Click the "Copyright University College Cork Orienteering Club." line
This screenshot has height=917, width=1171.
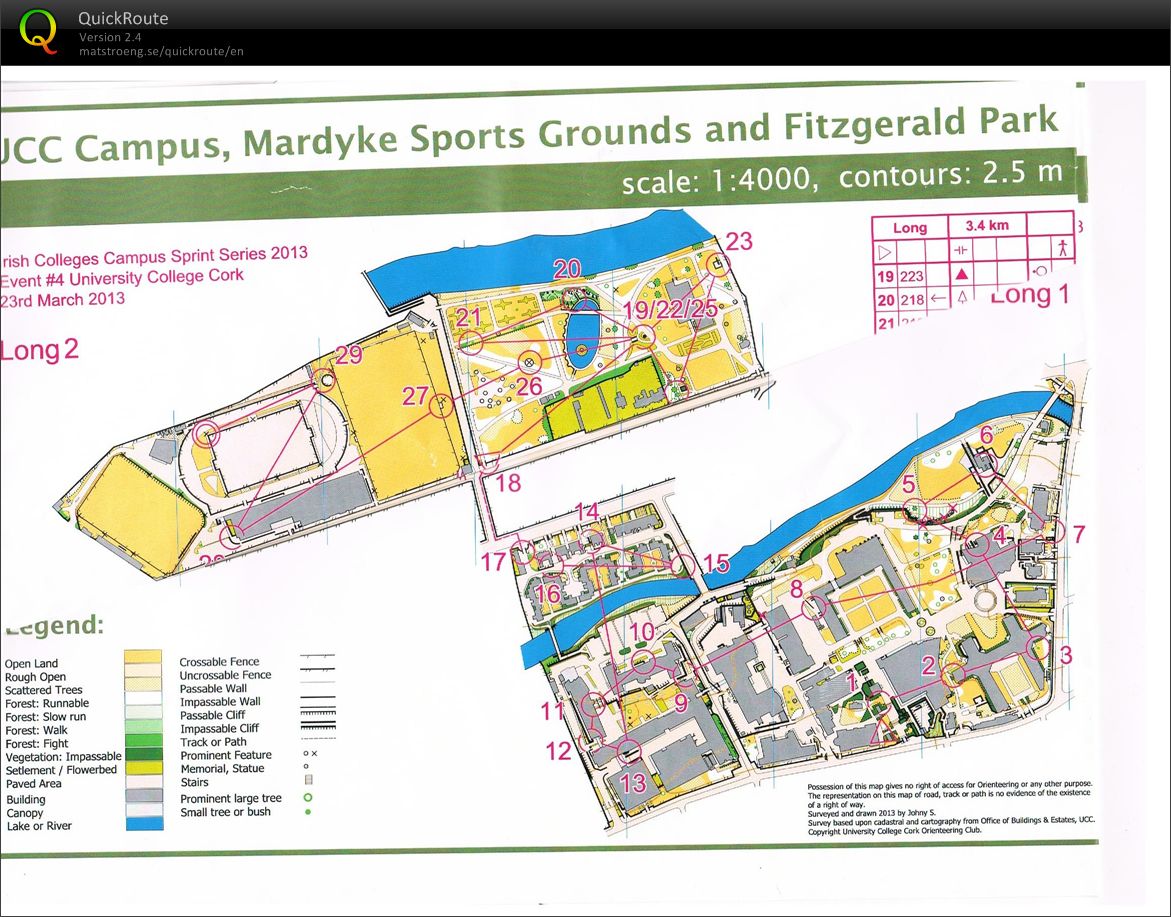pos(895,830)
